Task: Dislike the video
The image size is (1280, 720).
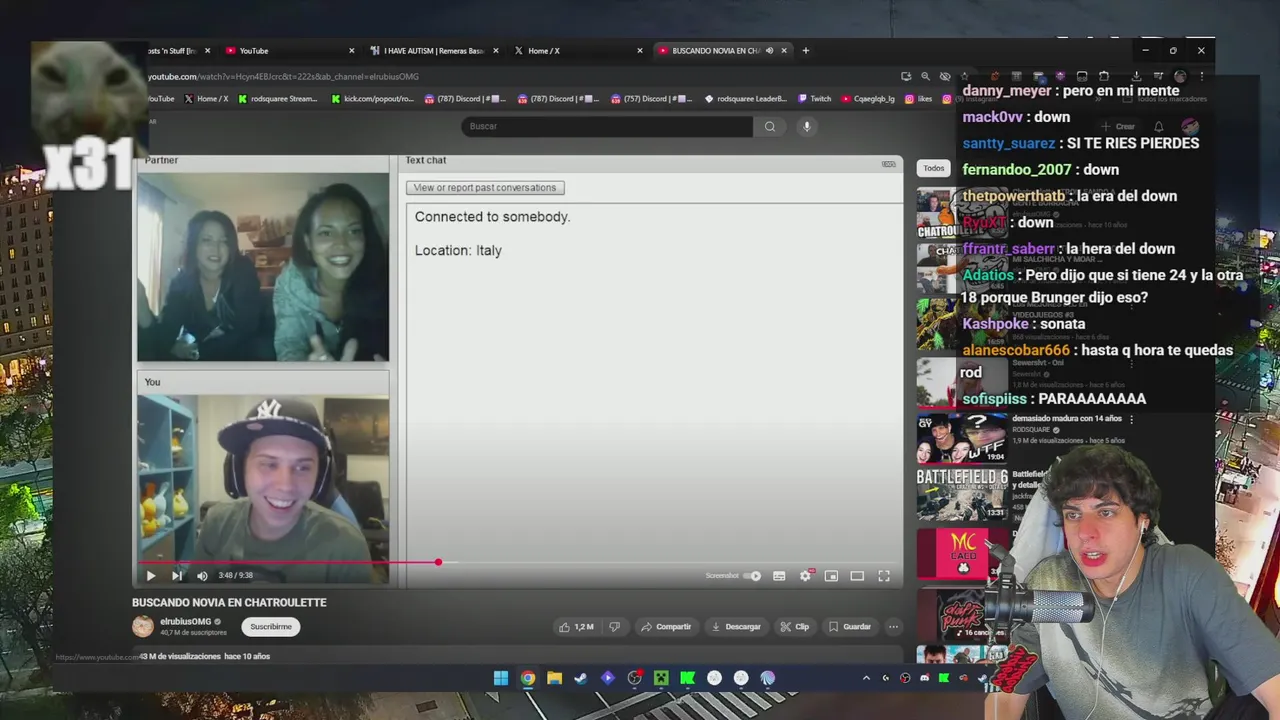Action: pos(614,627)
